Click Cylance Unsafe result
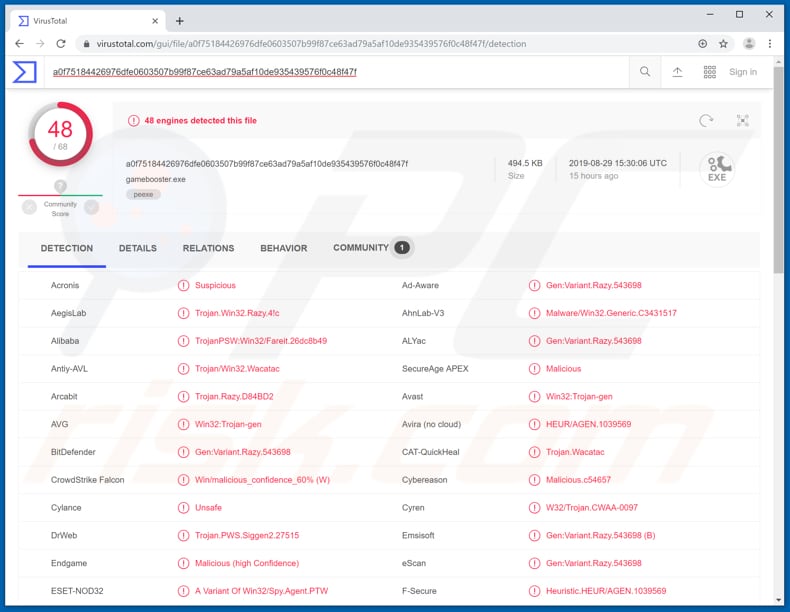The height and width of the screenshot is (612, 790). (208, 508)
